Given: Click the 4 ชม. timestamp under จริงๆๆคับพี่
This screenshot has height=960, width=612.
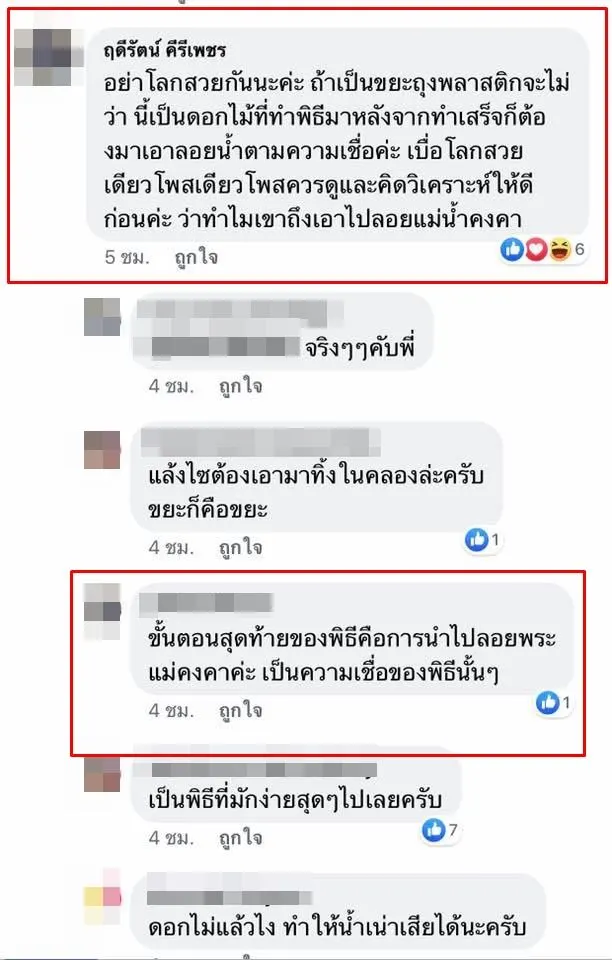Looking at the screenshot, I should pos(171,386).
